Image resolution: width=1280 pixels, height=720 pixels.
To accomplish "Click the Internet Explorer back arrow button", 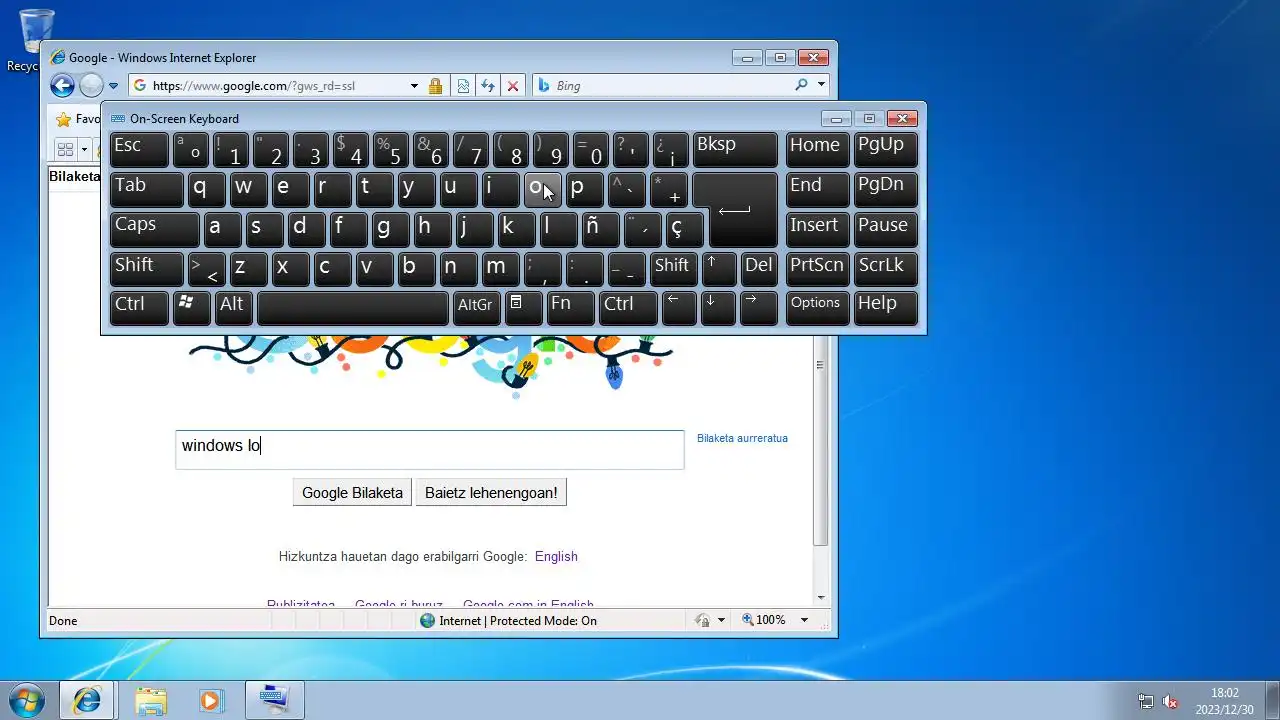I will (x=62, y=86).
